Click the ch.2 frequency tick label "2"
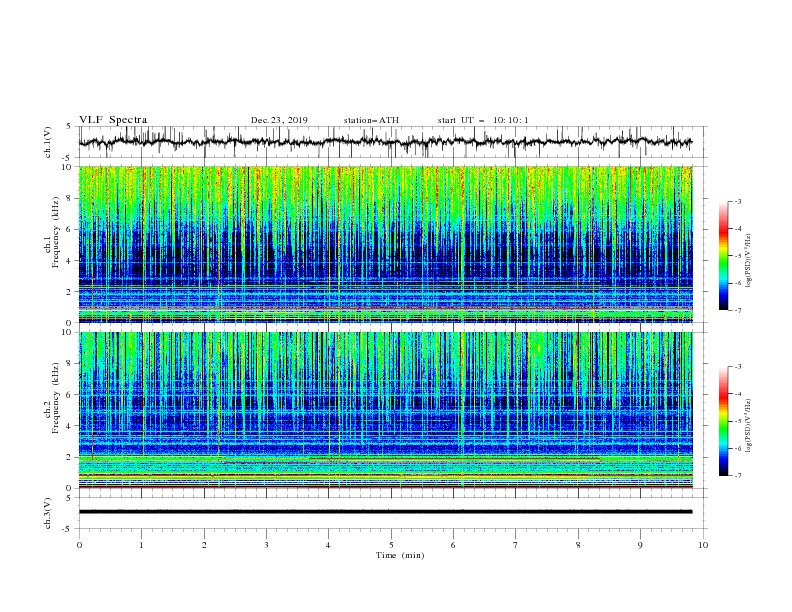 pos(69,457)
